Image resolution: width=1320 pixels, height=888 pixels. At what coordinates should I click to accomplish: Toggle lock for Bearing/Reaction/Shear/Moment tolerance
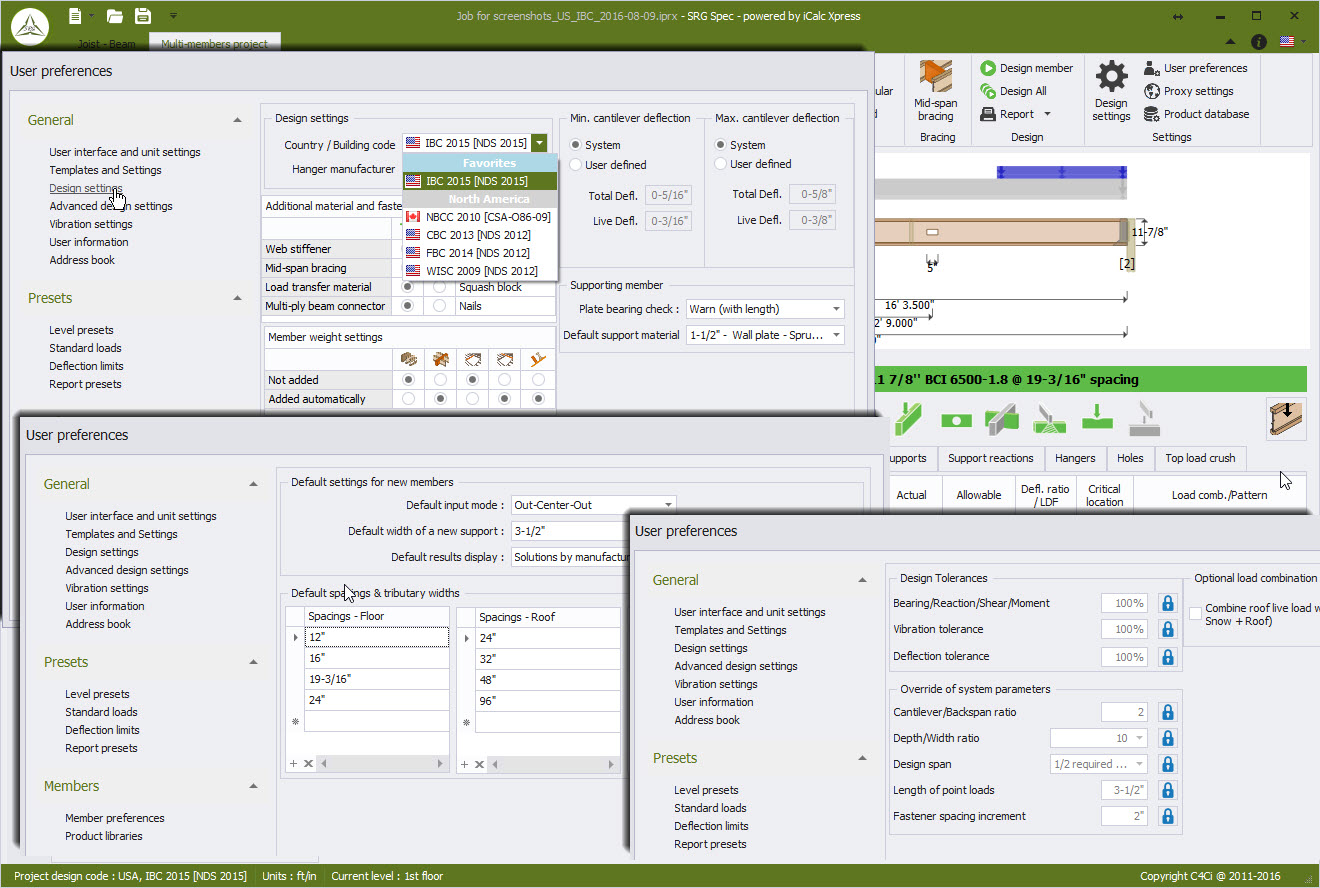point(1167,603)
